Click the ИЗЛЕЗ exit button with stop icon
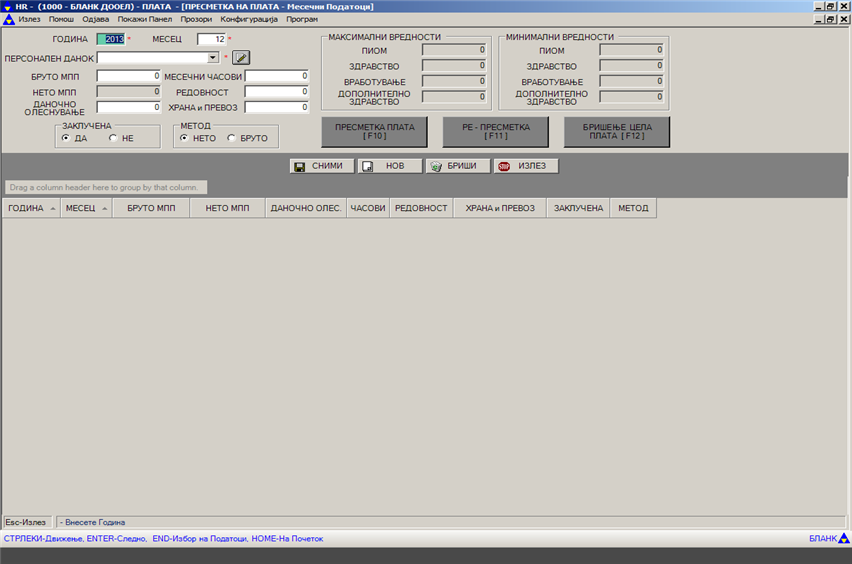Screen dimensions: 852x564 [x=525, y=166]
